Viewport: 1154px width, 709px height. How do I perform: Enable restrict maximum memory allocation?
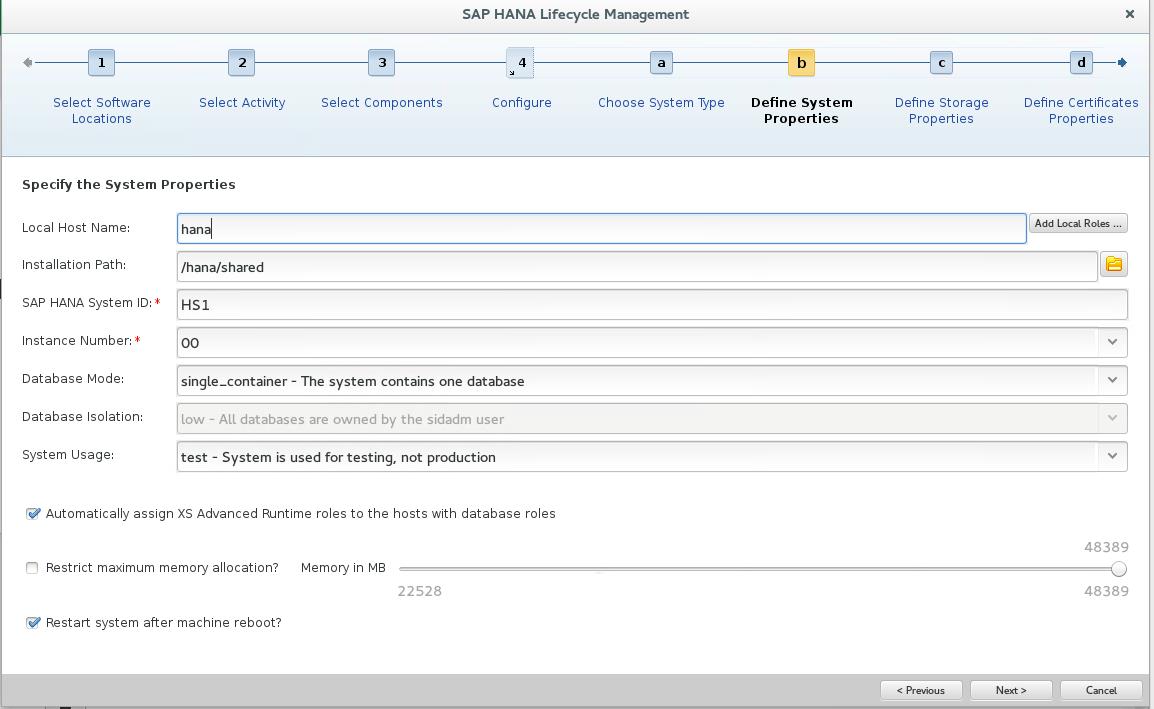click(31, 567)
